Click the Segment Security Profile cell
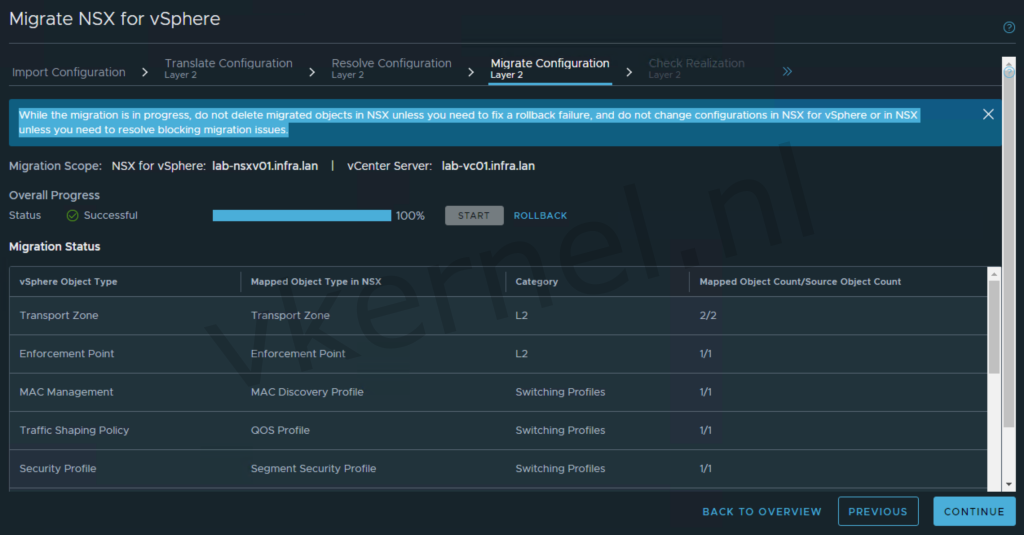Viewport: 1024px width, 535px height. click(x=313, y=468)
